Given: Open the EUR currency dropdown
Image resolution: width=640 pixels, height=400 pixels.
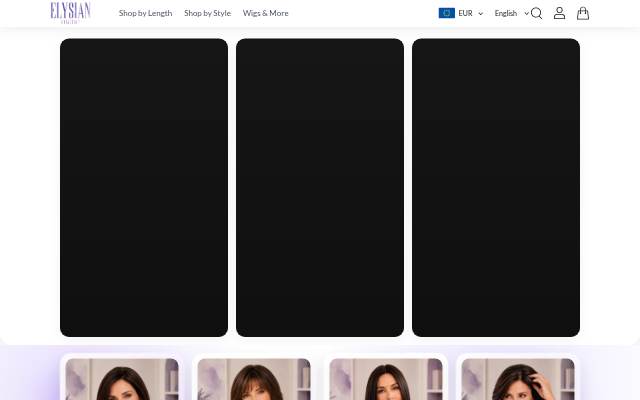Looking at the screenshot, I should point(461,13).
